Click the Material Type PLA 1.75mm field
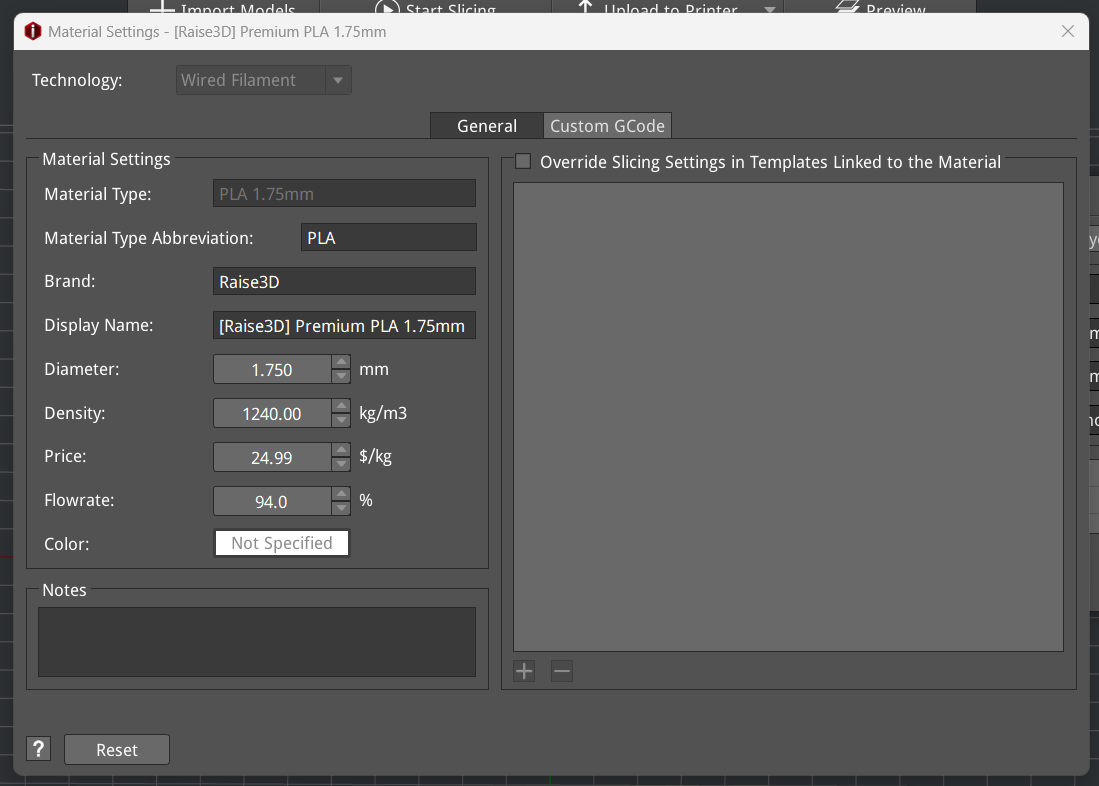 pyautogui.click(x=344, y=194)
